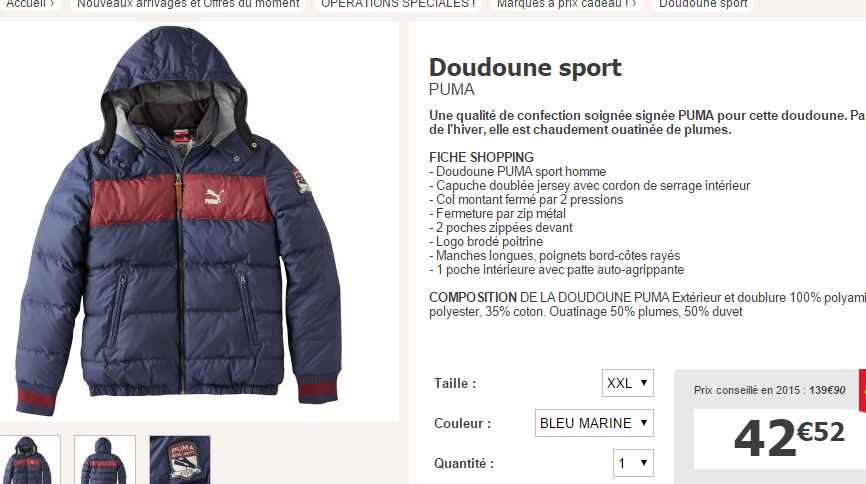Go to the Accueil breadcrumb link
The width and height of the screenshot is (866, 484).
(x=30, y=4)
